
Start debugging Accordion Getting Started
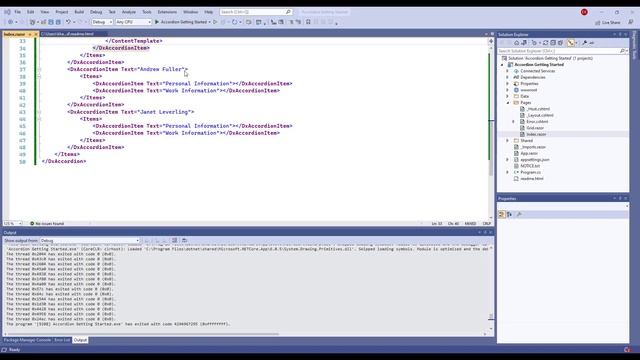tap(182, 22)
